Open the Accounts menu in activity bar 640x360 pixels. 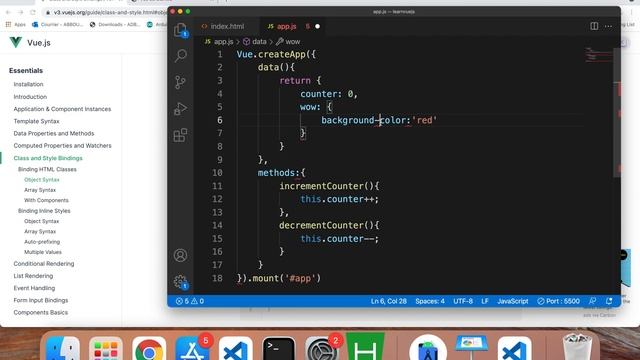click(x=180, y=256)
